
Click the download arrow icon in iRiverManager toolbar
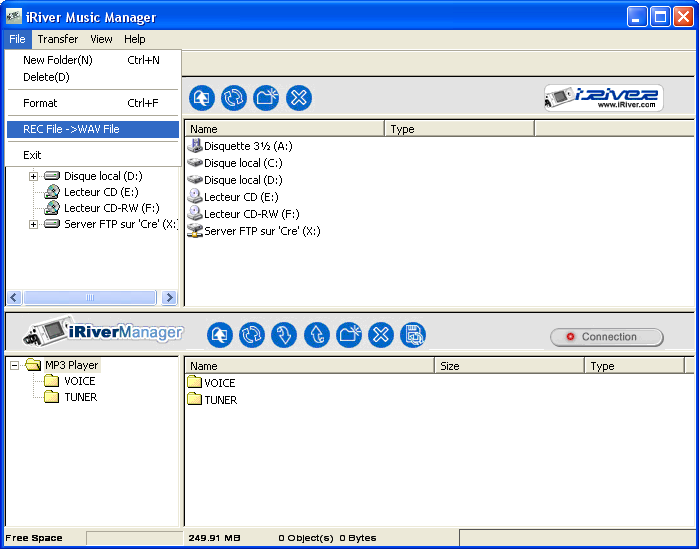[x=284, y=335]
